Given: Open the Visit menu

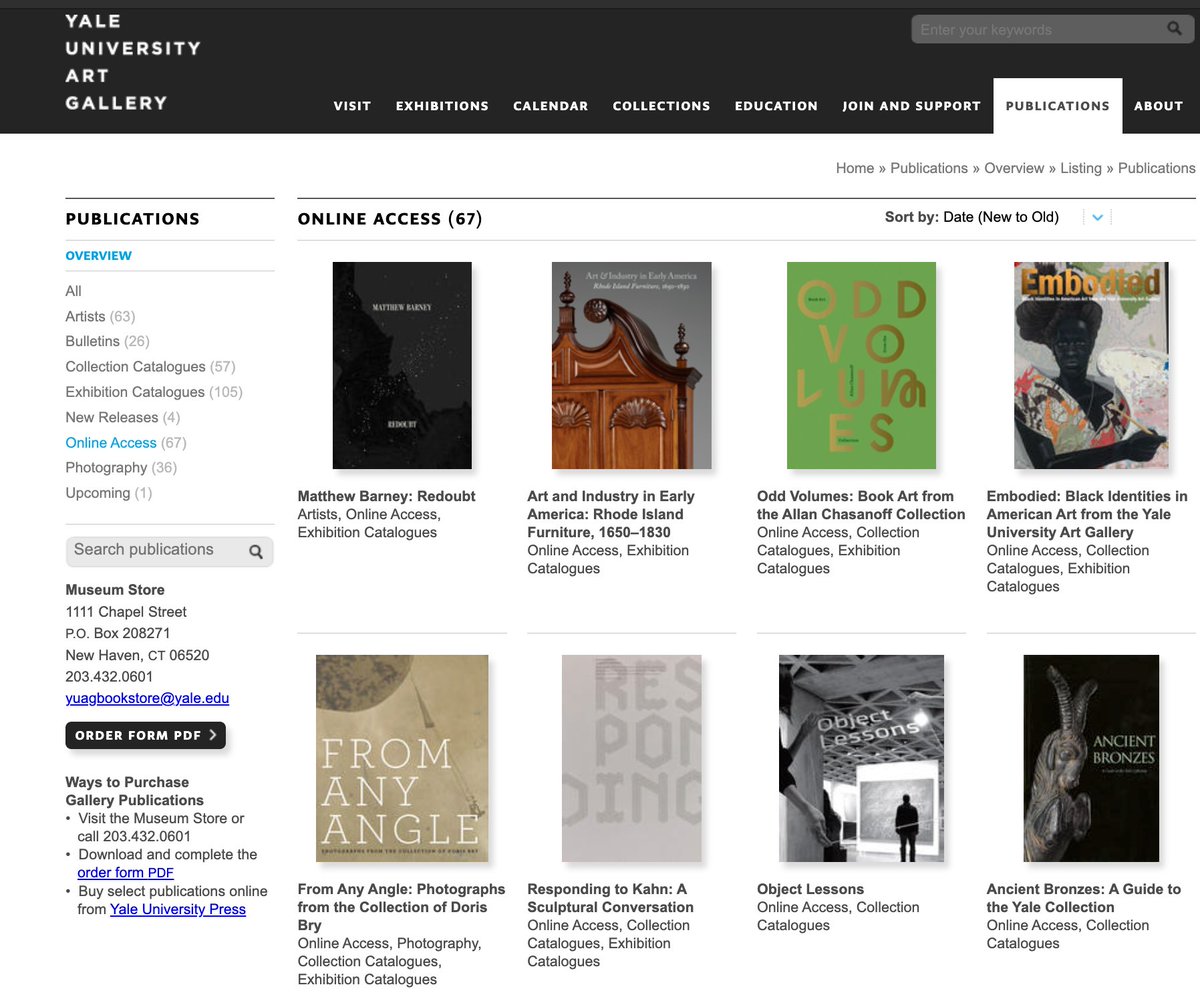Looking at the screenshot, I should pos(352,106).
